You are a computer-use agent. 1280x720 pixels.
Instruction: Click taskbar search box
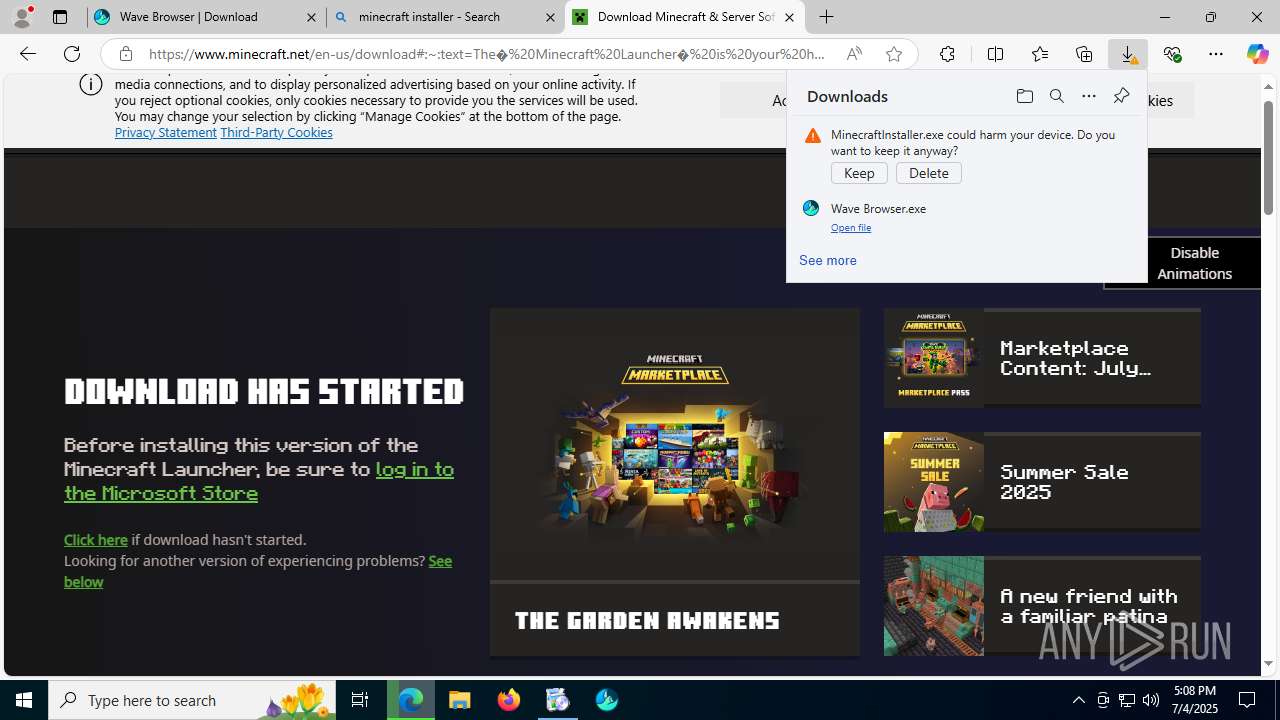click(192, 700)
